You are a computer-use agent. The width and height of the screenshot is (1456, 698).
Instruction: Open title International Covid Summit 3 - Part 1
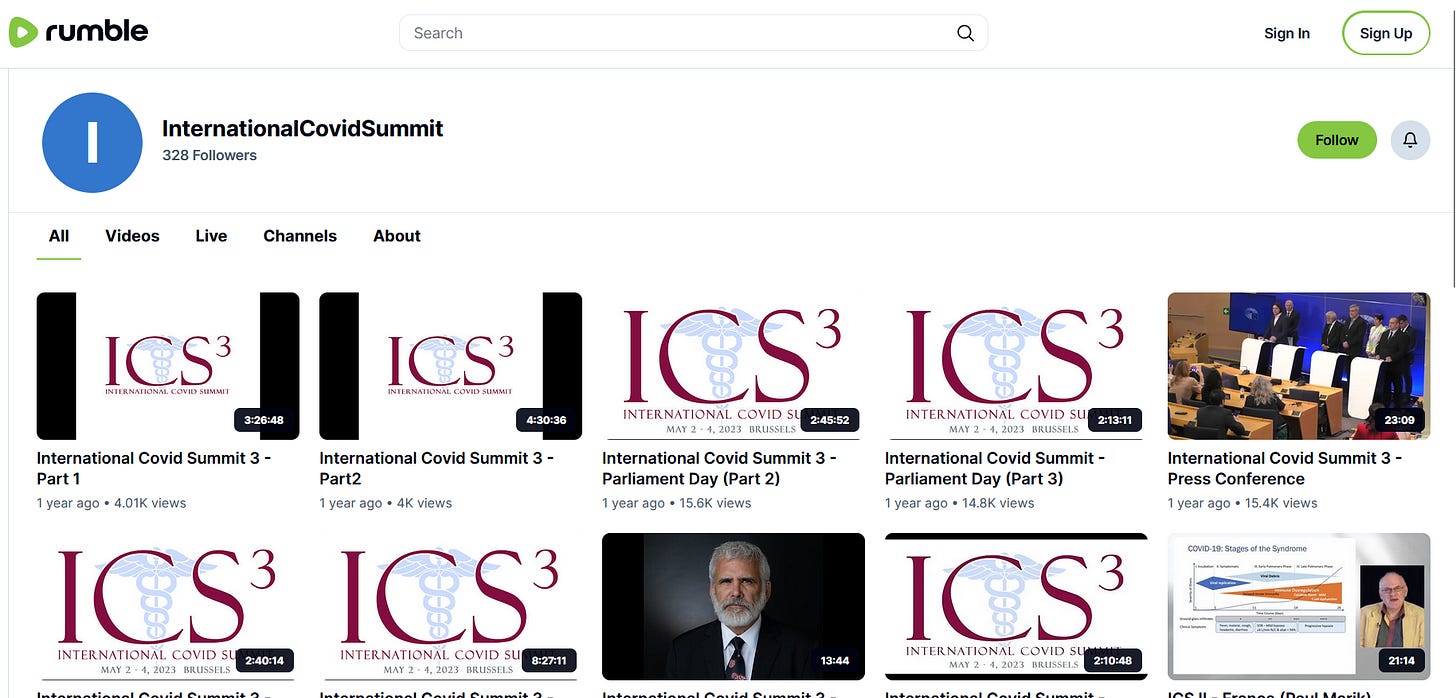coord(154,468)
